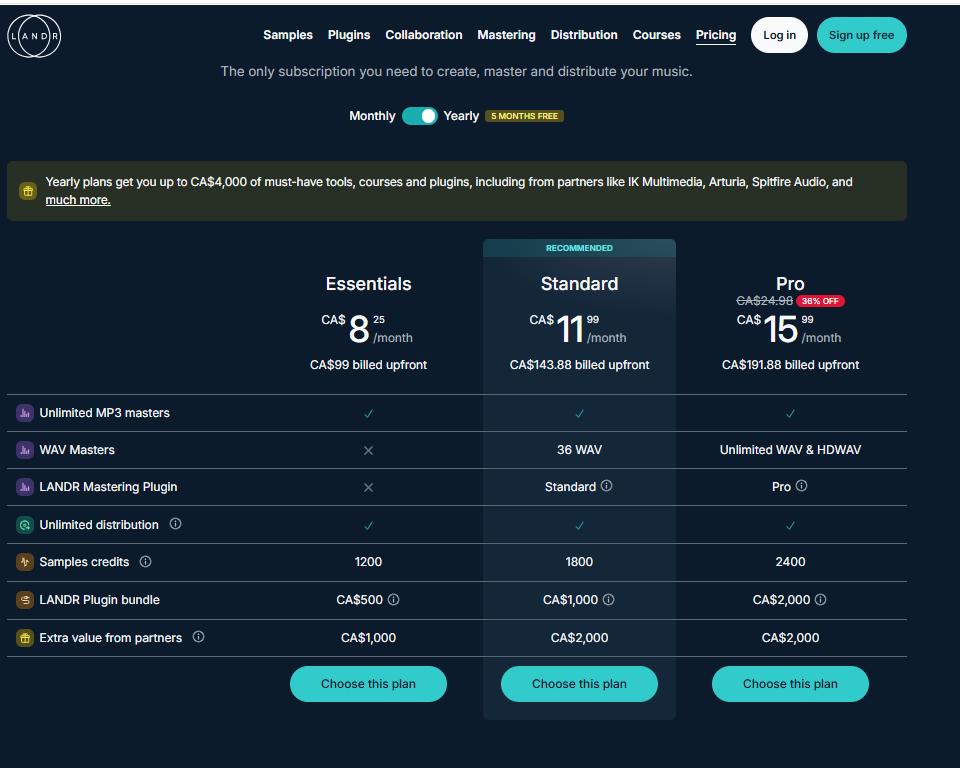This screenshot has width=960, height=768.
Task: Click the 'WAV Masters' row label
Action: [77, 450]
